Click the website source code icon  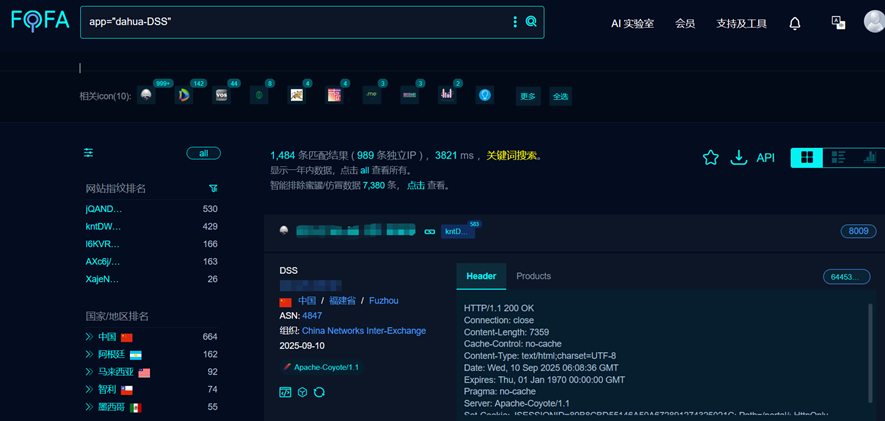point(285,392)
